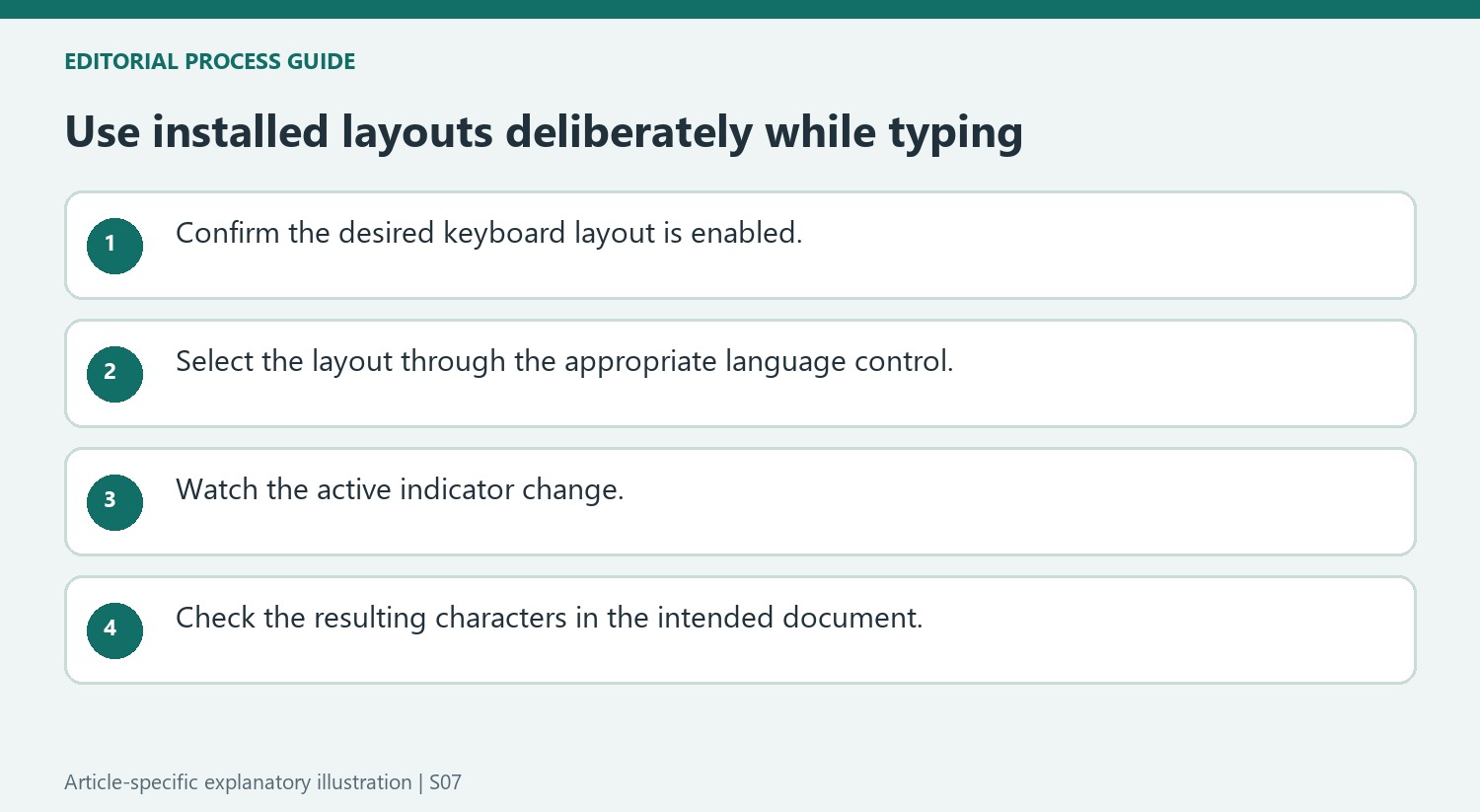Click the text 'Watch the active indicator change.'
Viewport: 1480px width, 812px height.
[400, 489]
